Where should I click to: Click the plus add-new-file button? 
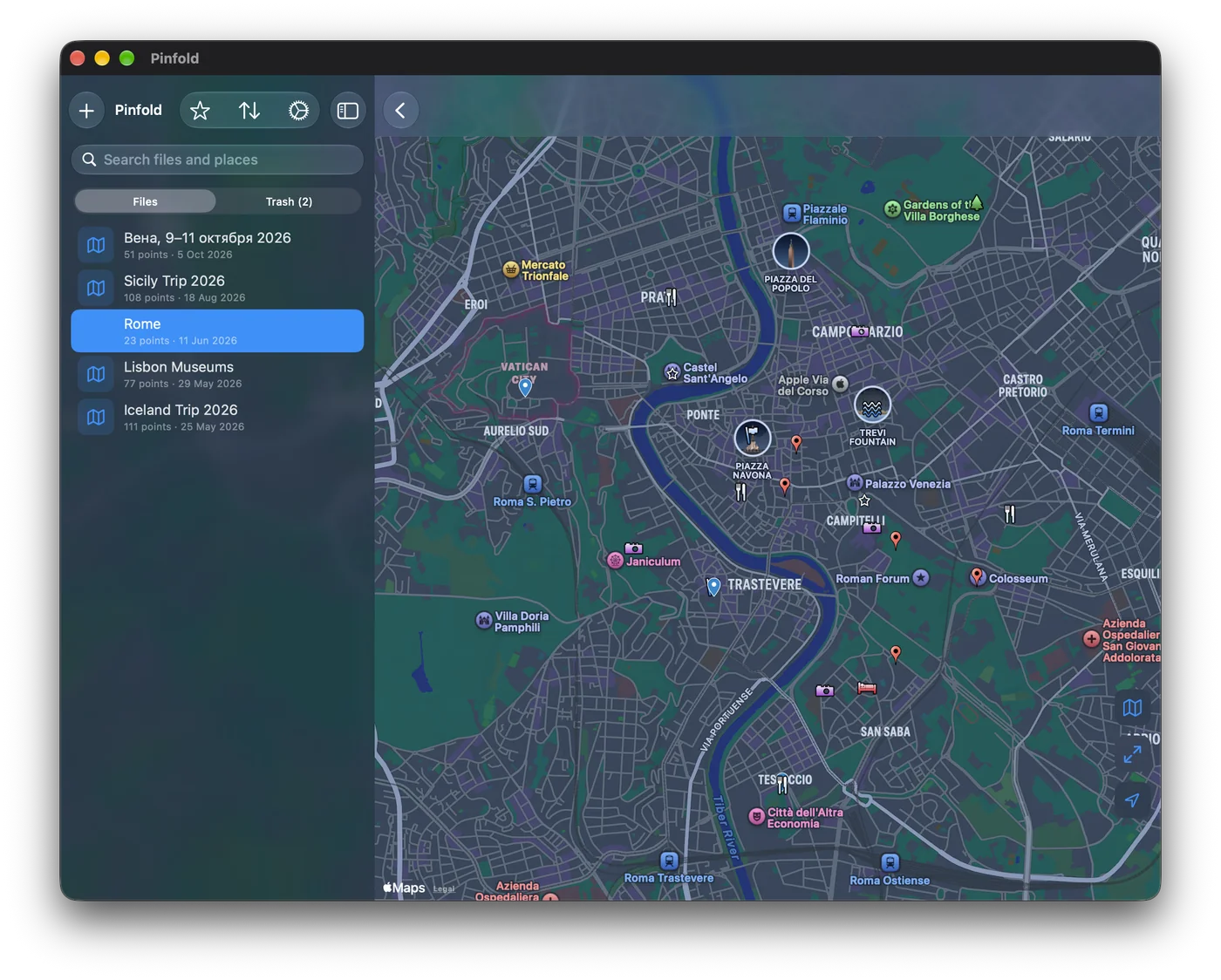click(x=86, y=111)
